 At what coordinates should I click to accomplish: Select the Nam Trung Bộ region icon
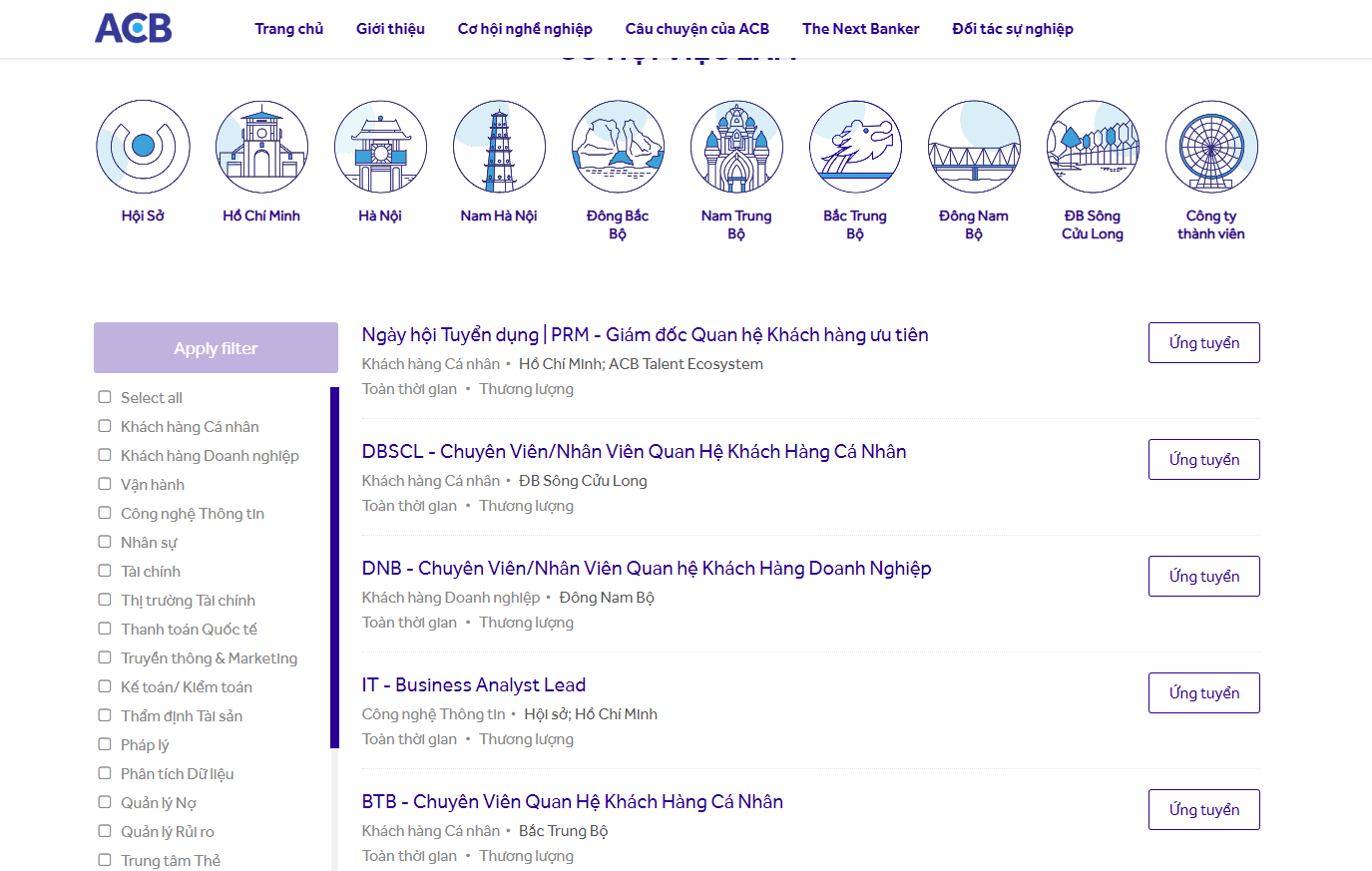pos(736,147)
